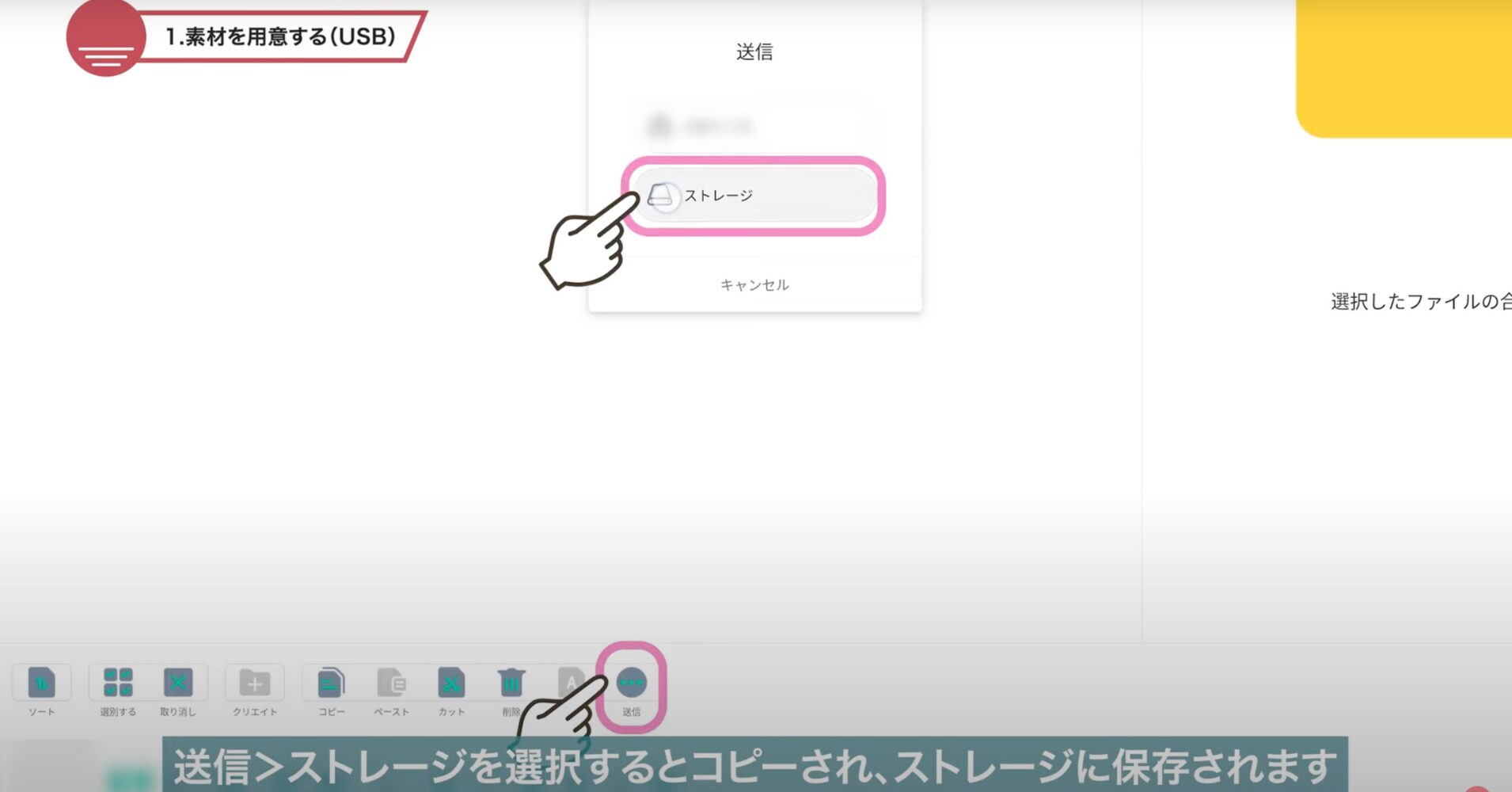Cut files using the カット scissors icon
Viewport: 1512px width, 792px height.
click(x=451, y=683)
